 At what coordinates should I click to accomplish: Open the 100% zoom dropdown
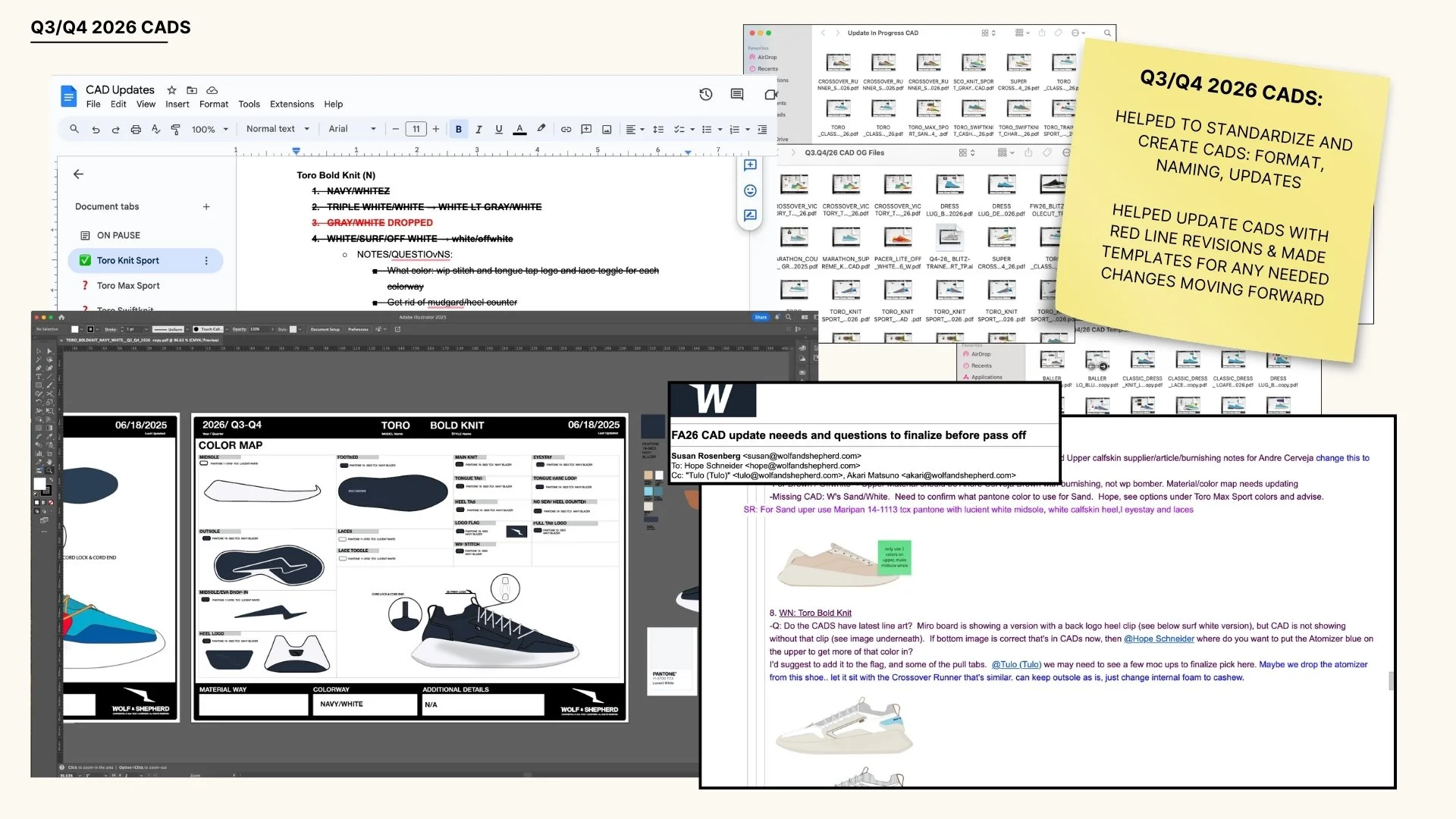(x=209, y=129)
